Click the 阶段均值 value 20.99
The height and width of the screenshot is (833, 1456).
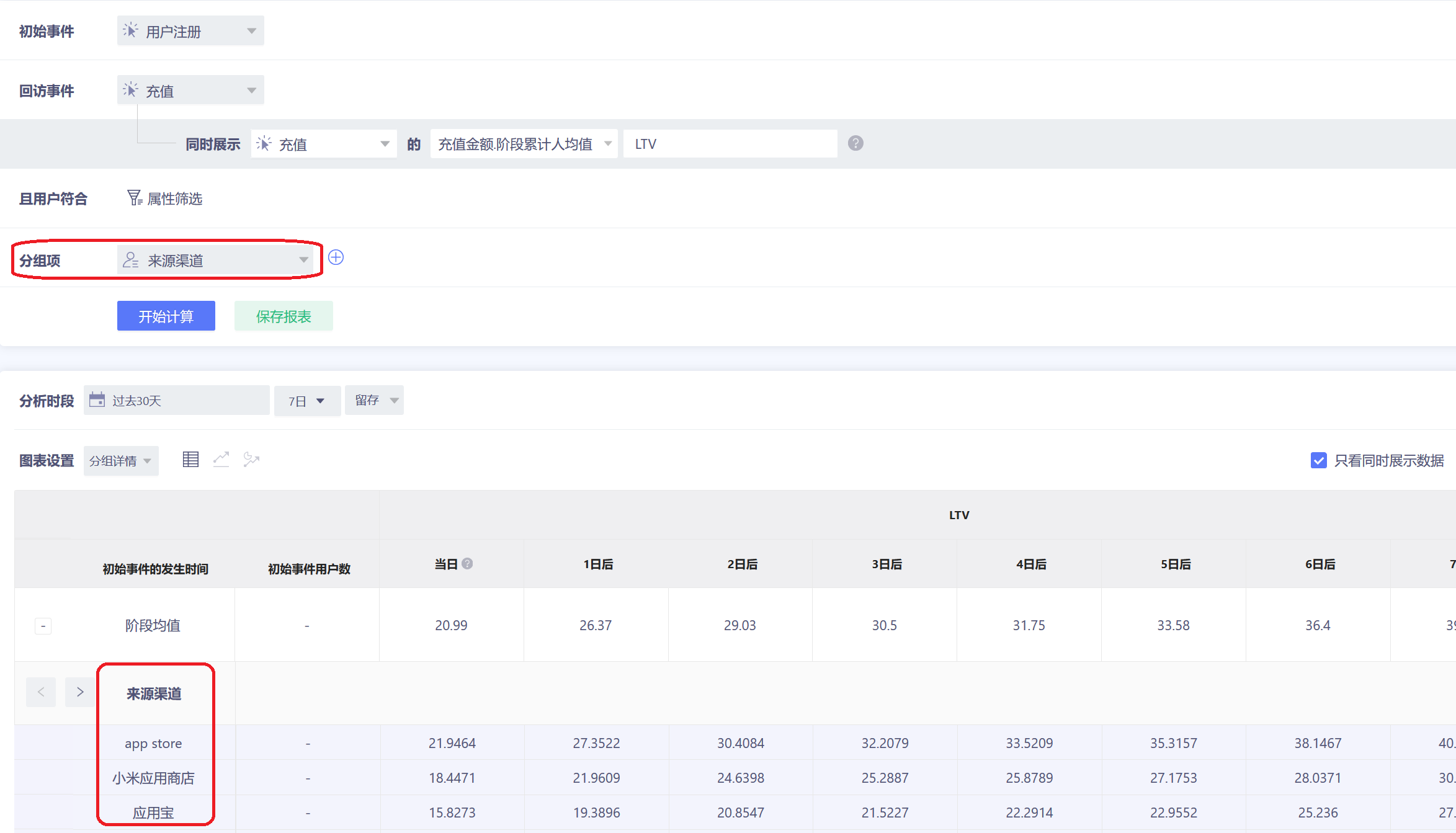[451, 626]
